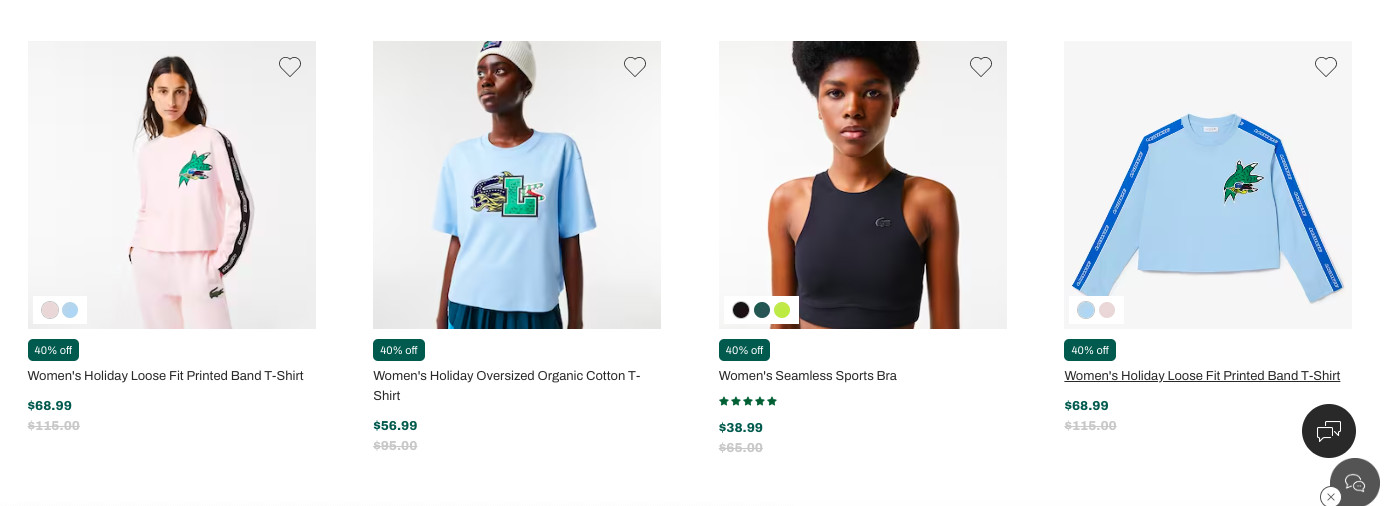Wishlist the blue Loose Fit Printed Band T-Shirt

pyautogui.click(x=1326, y=67)
